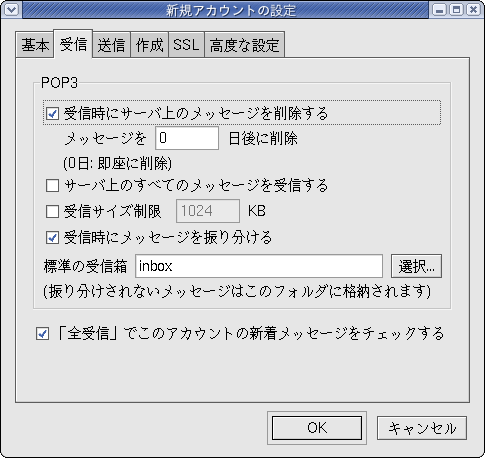Toggle 受信時にメッセージを振り分ける checkbox
This screenshot has width=485, height=458.
(x=52, y=238)
